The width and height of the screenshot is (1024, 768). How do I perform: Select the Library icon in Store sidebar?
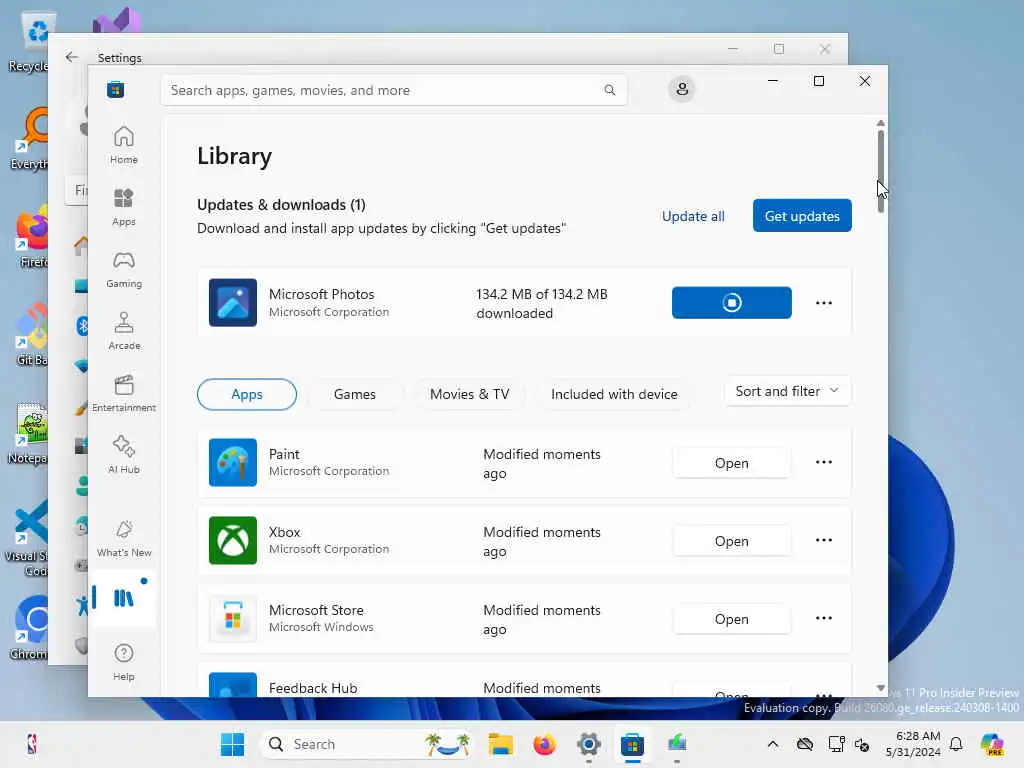coord(123,598)
